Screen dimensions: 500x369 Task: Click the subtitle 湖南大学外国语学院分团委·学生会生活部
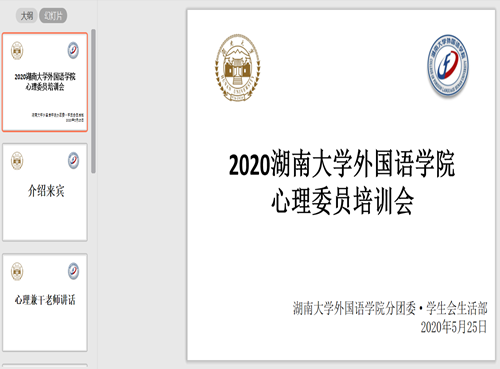pyautogui.click(x=390, y=308)
